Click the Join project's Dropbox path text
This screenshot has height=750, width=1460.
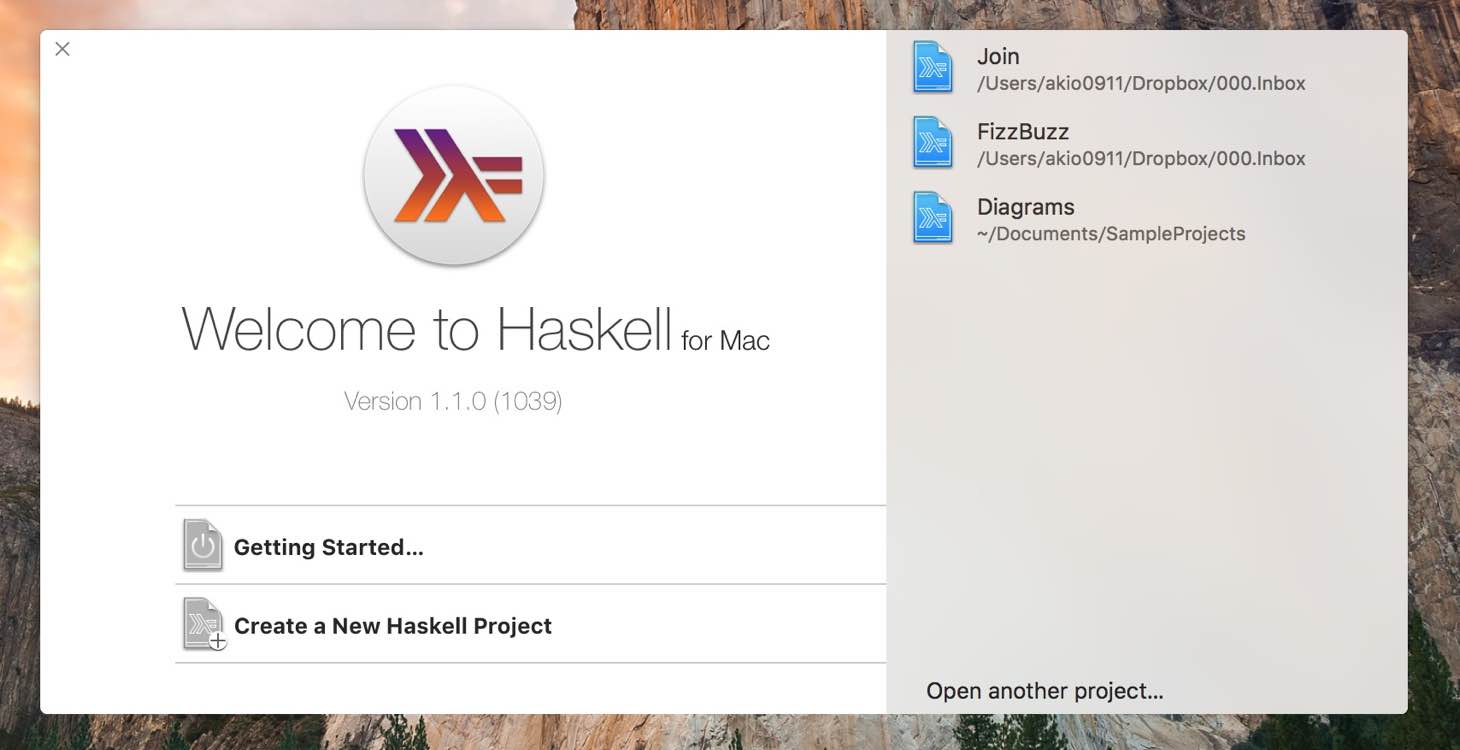click(1141, 83)
